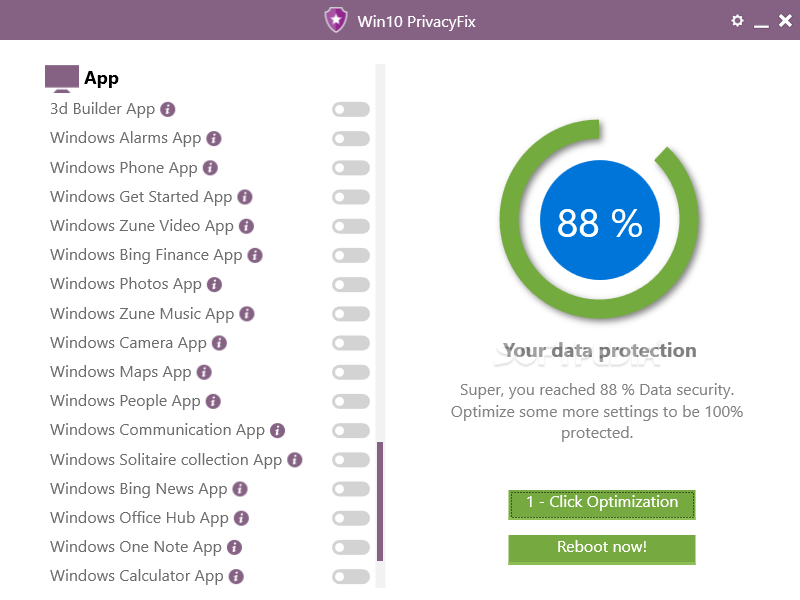Enable Windows Bing Finance App switch
The width and height of the screenshot is (800, 600).
(x=351, y=255)
